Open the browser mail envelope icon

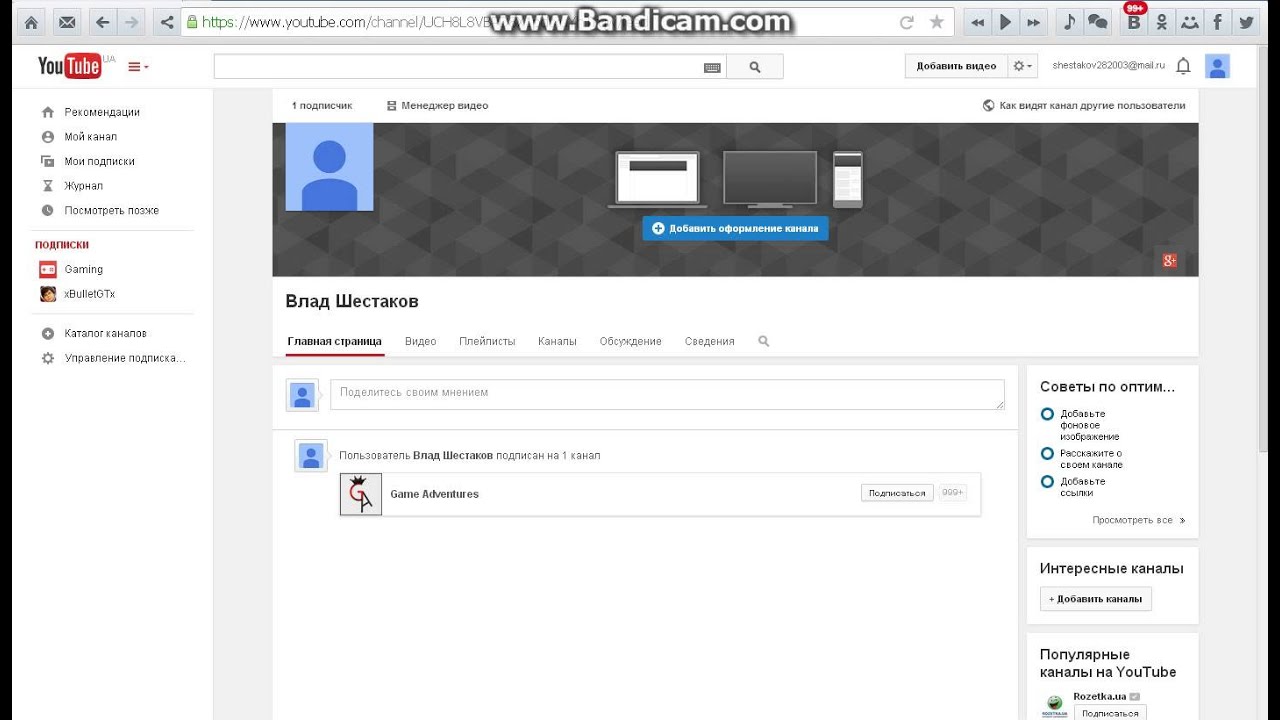(66, 22)
